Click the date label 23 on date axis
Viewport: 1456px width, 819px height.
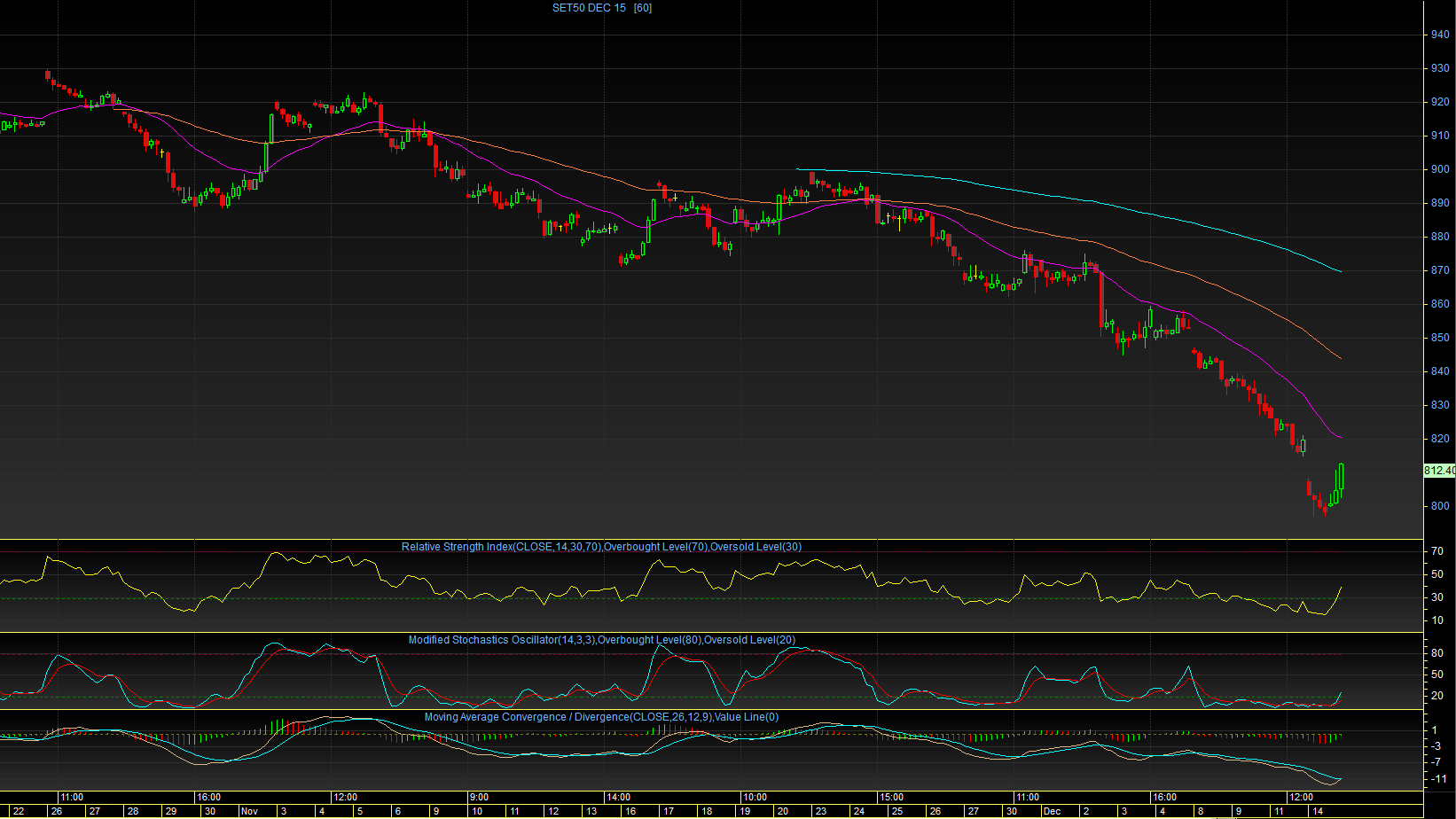click(821, 811)
